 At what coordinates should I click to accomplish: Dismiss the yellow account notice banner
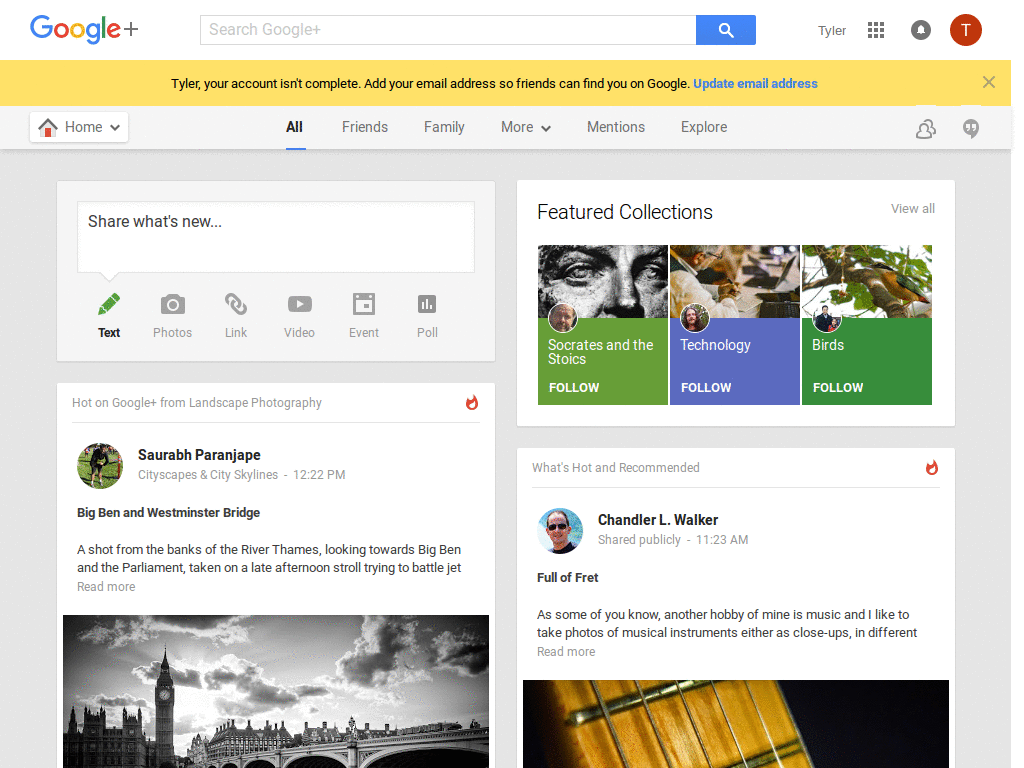click(989, 82)
